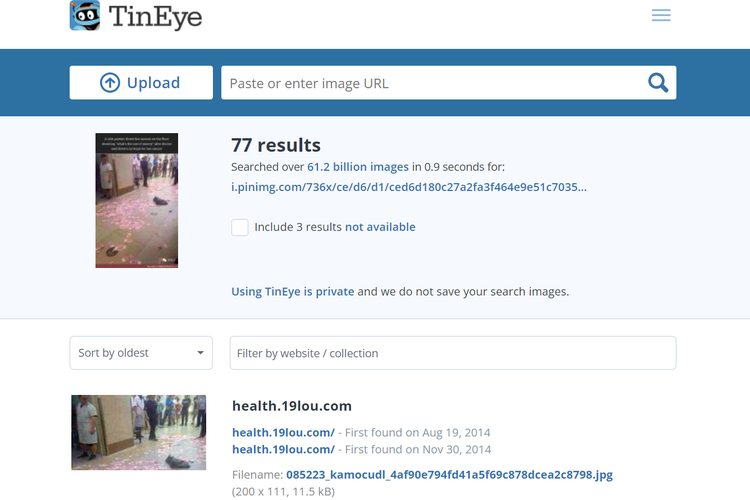The image size is (750, 500).
Task: Open health.19lou.com link found Nov 30, 2014
Action: (283, 450)
